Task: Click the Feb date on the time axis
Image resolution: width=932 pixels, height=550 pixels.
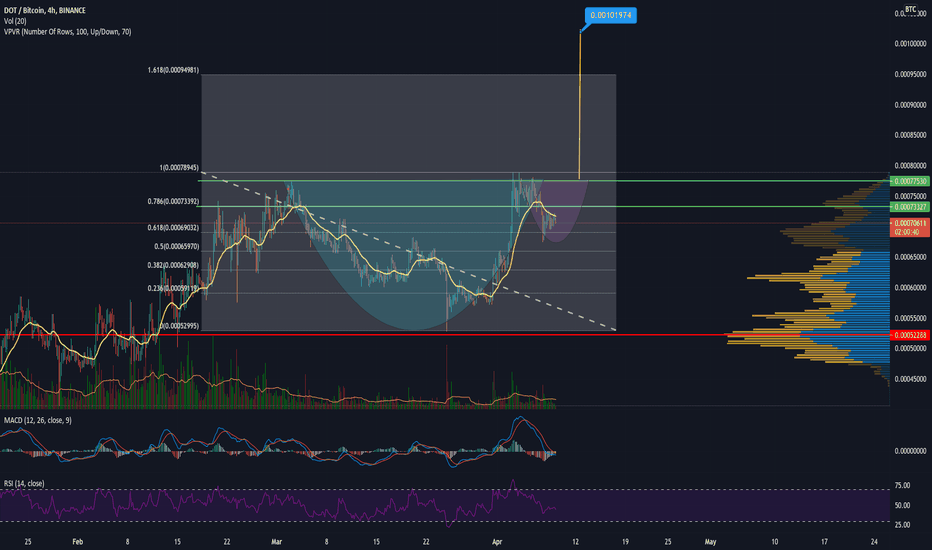Action: [x=77, y=542]
